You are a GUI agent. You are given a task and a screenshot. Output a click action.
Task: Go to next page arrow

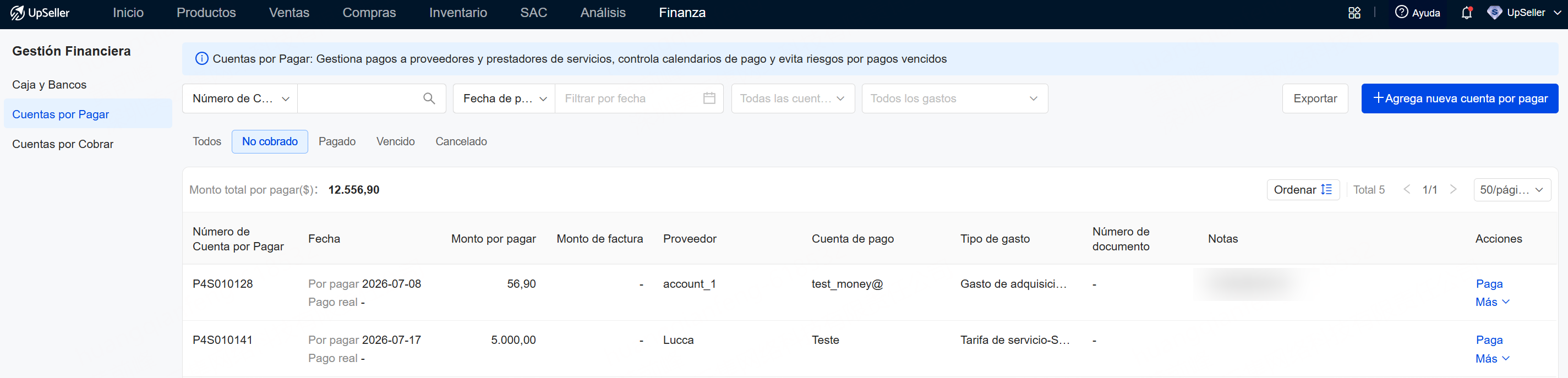1454,190
